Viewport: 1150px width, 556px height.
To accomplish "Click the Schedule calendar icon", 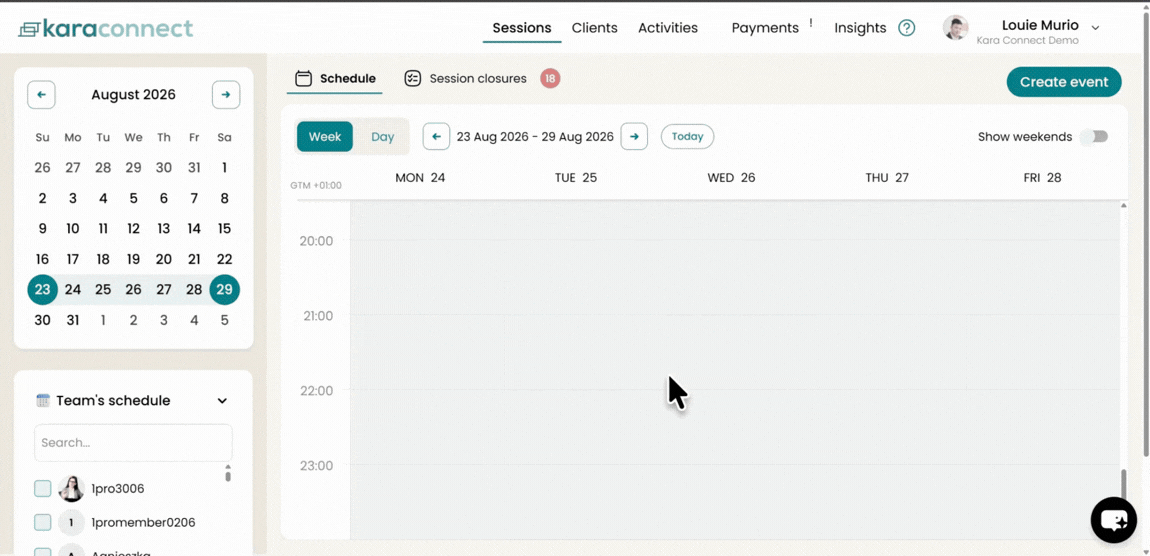I will 304,78.
